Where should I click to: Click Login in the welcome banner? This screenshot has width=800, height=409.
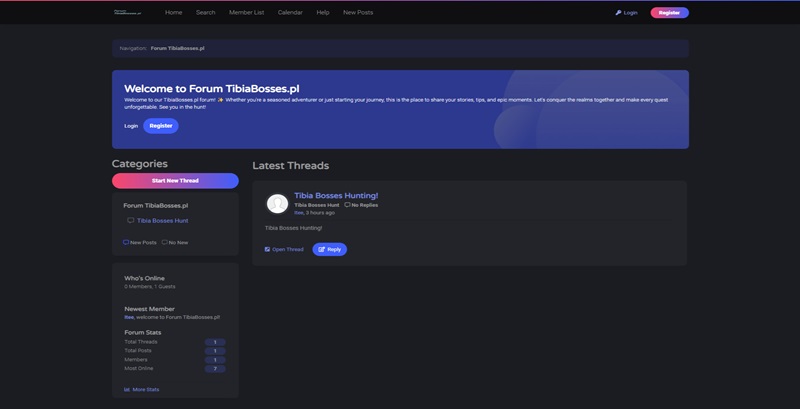pos(131,126)
